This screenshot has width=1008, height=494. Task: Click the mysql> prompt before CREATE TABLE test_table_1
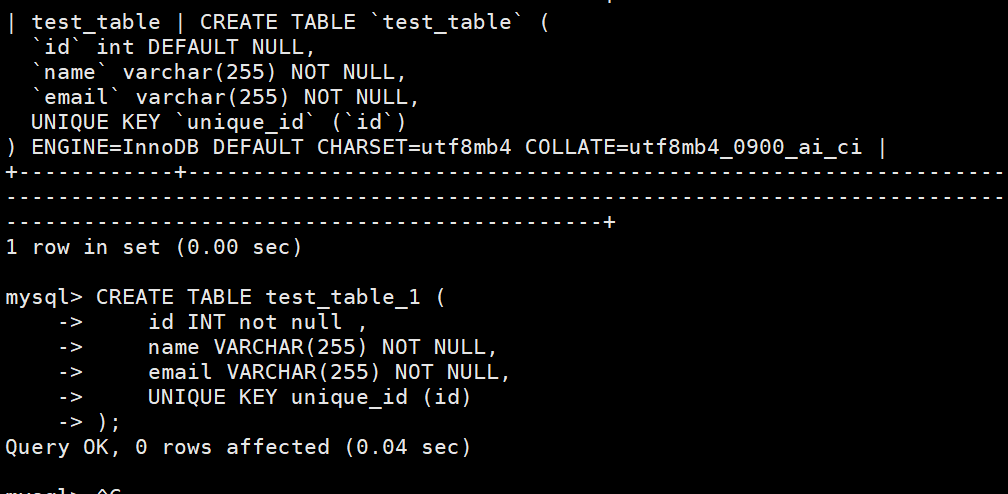click(44, 297)
